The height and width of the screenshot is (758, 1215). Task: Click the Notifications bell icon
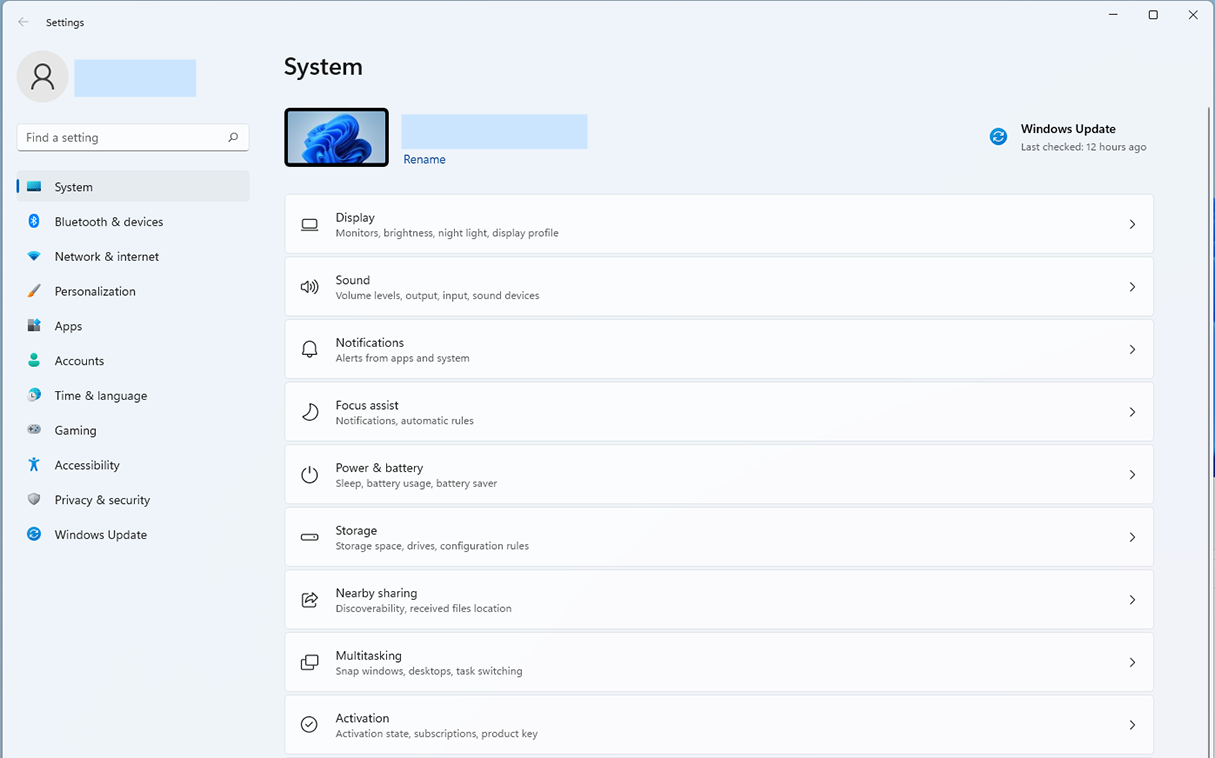point(310,350)
